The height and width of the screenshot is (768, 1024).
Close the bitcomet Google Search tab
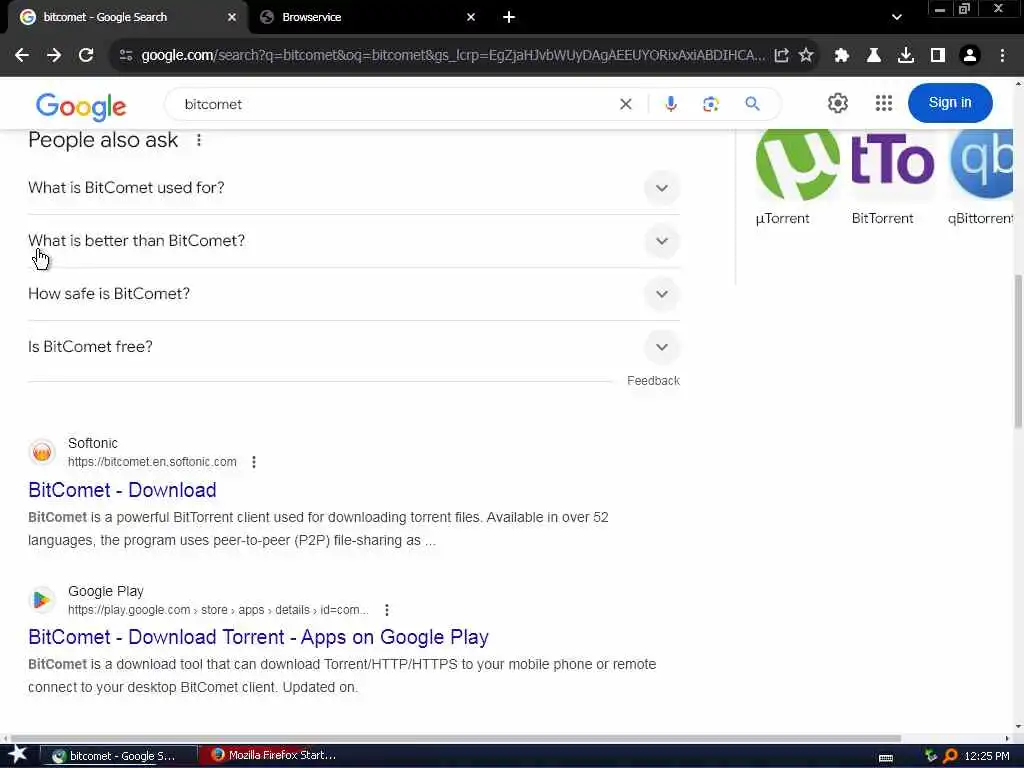click(x=232, y=17)
